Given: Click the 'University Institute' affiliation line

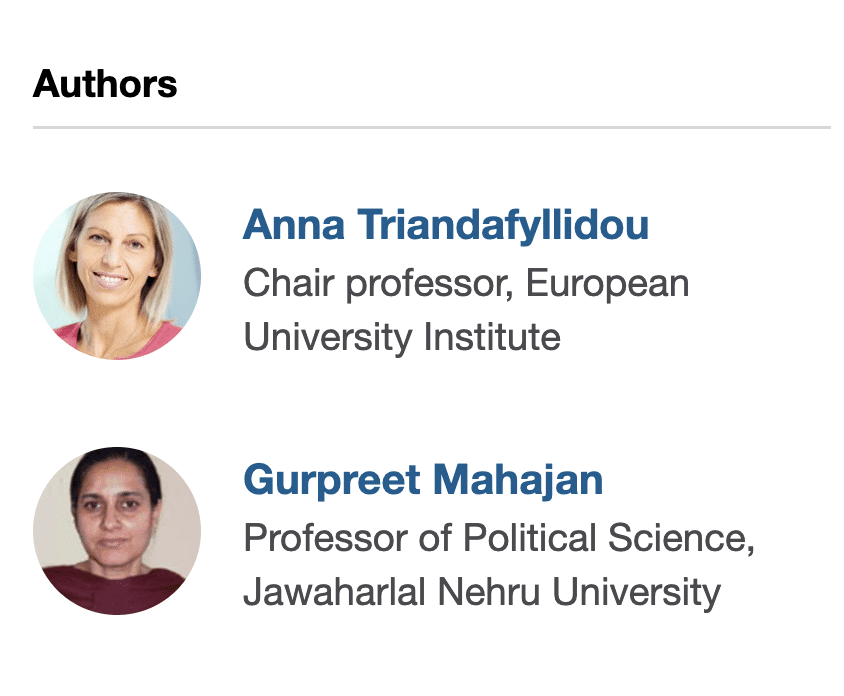Looking at the screenshot, I should [402, 337].
